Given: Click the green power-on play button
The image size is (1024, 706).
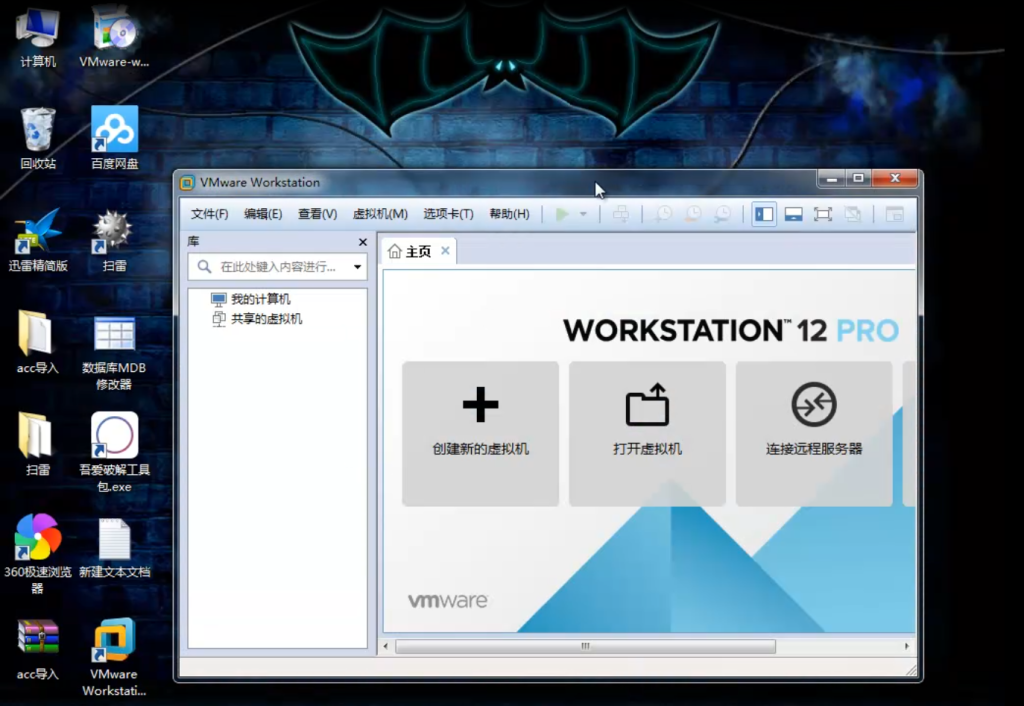Looking at the screenshot, I should tap(562, 214).
